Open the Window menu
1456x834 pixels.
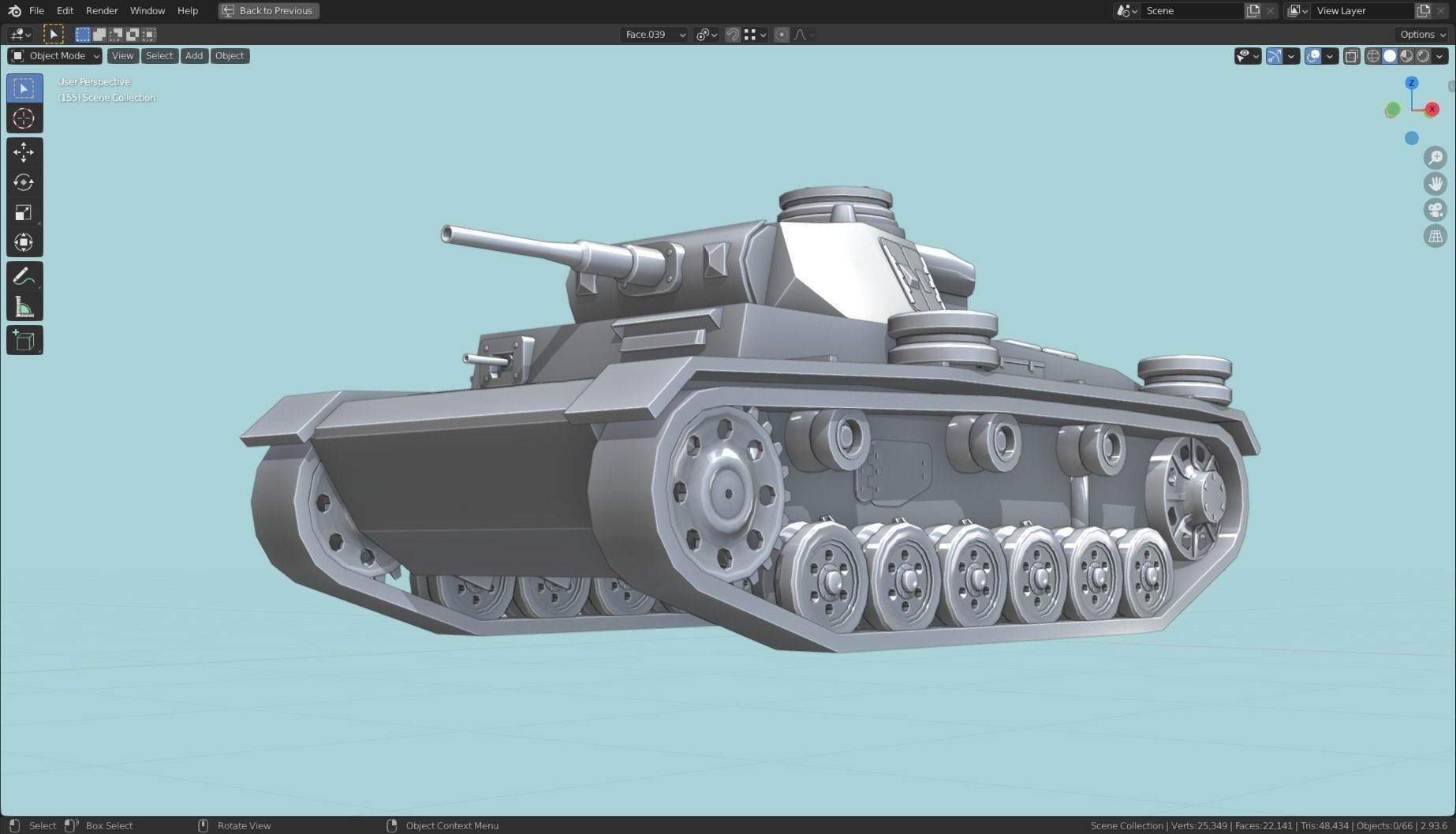pyautogui.click(x=147, y=10)
